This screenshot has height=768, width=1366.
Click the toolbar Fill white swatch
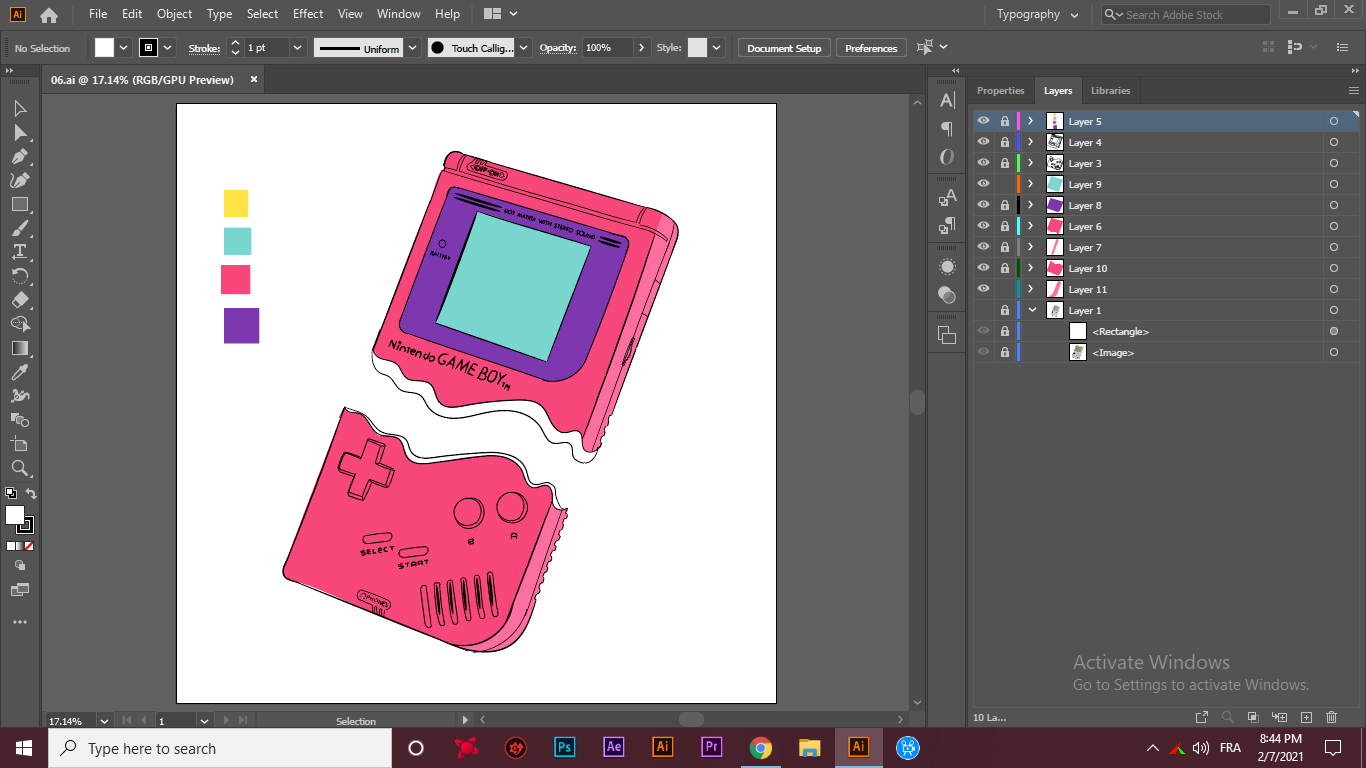[14, 514]
